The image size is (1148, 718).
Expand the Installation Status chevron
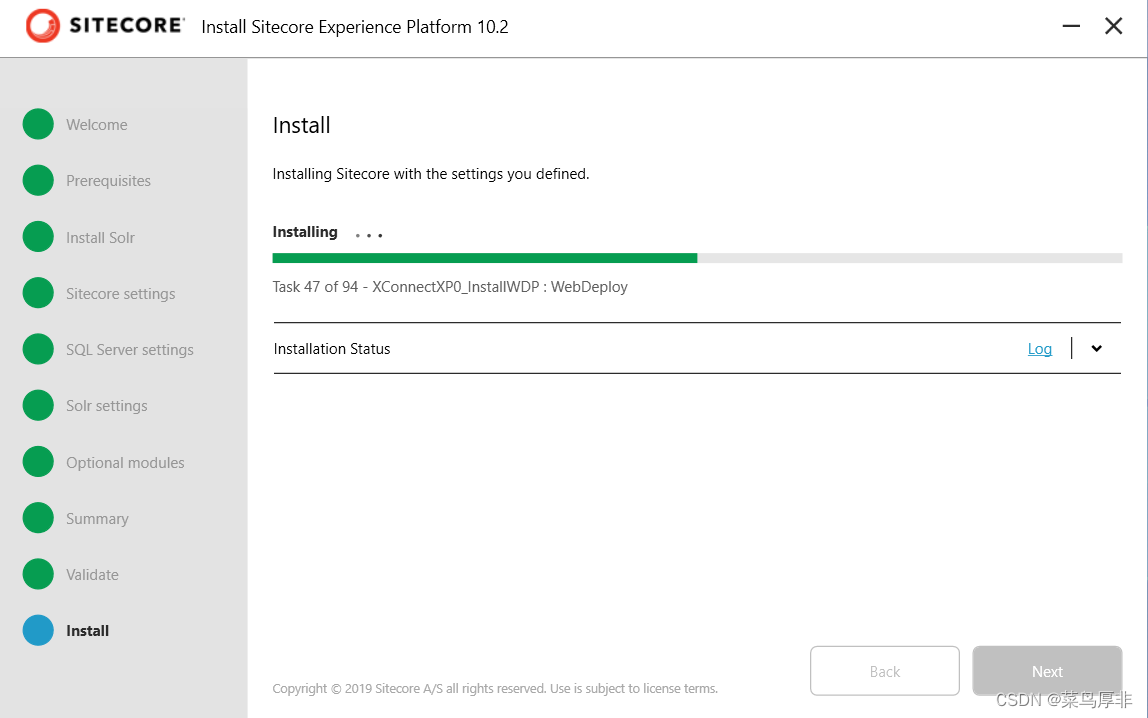pyautogui.click(x=1097, y=348)
